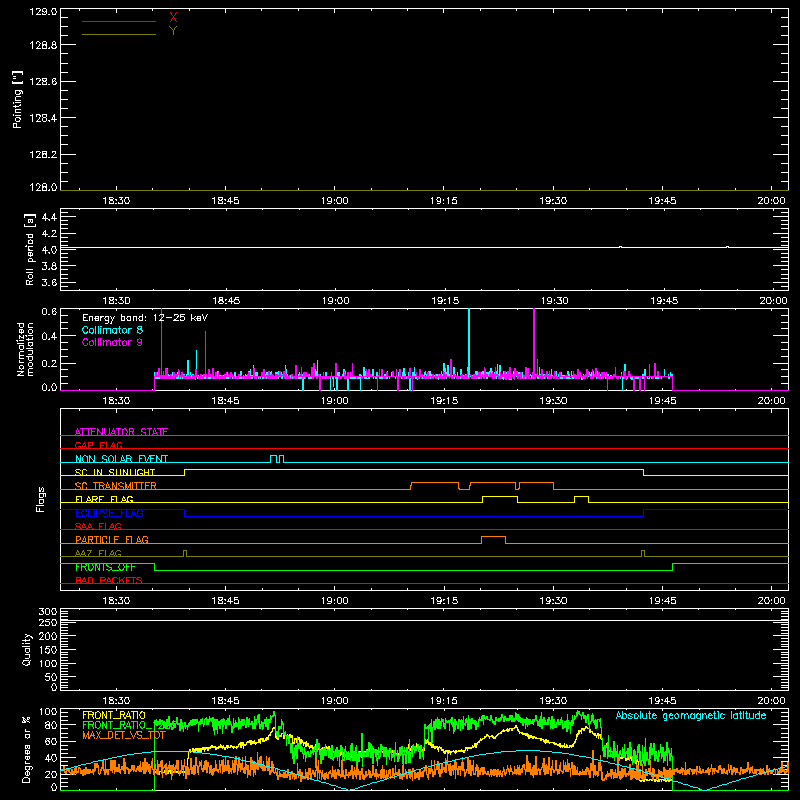This screenshot has height=800, width=800.
Task: Click the NON_SOLAR_EVENT flag label
Action: tap(121, 459)
